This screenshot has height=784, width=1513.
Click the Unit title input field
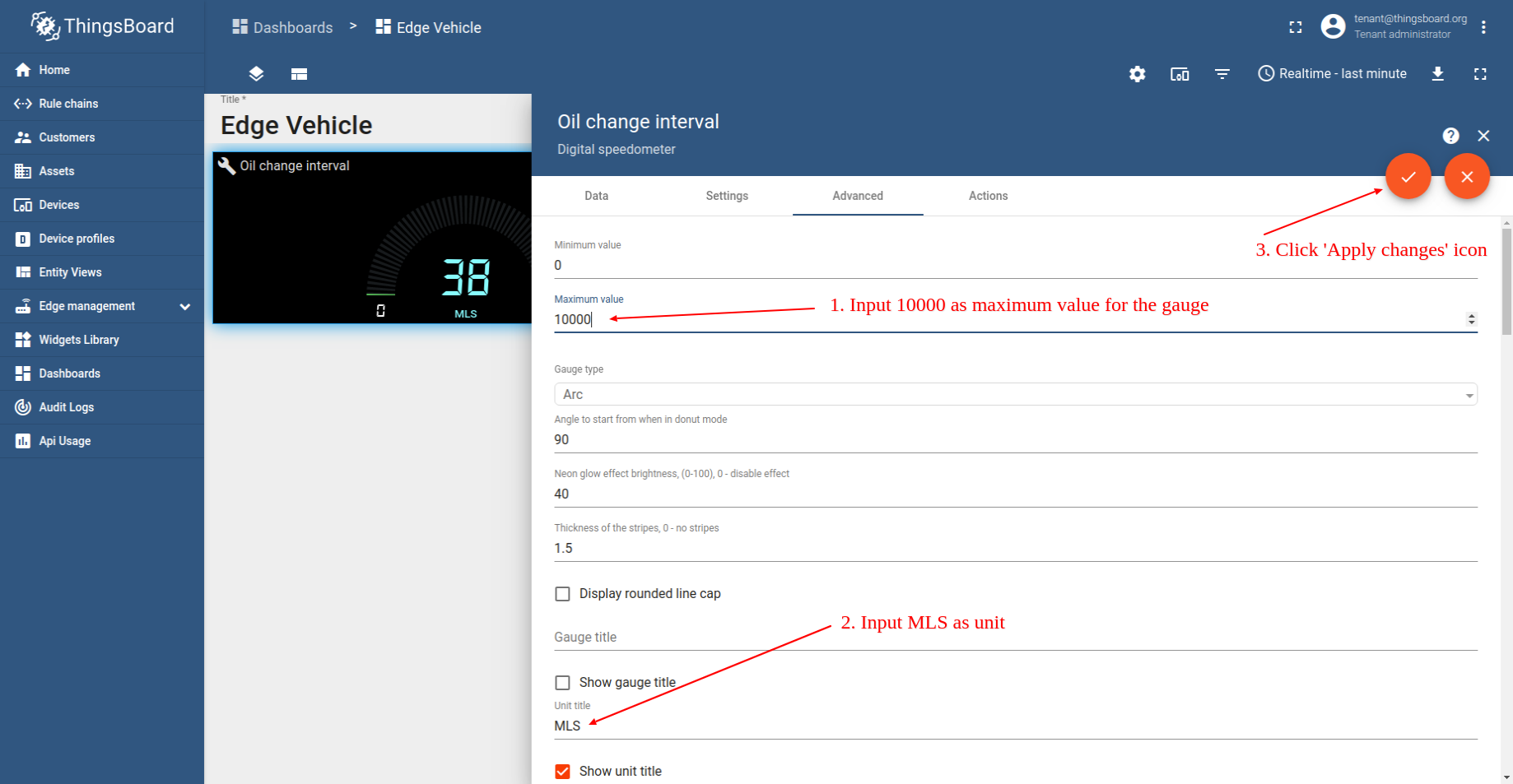click(1015, 726)
